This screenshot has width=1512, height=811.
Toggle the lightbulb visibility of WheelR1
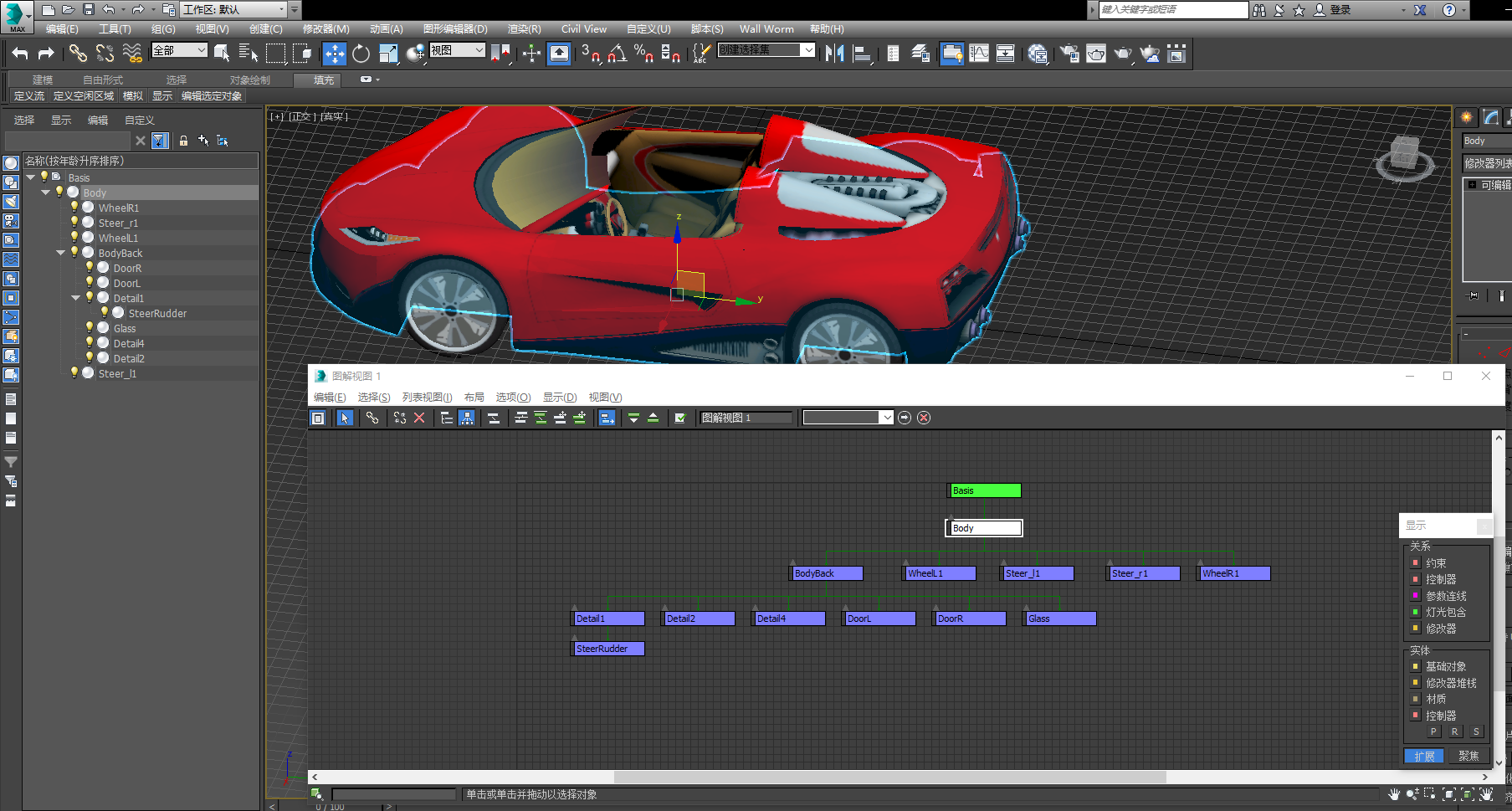[x=74, y=208]
